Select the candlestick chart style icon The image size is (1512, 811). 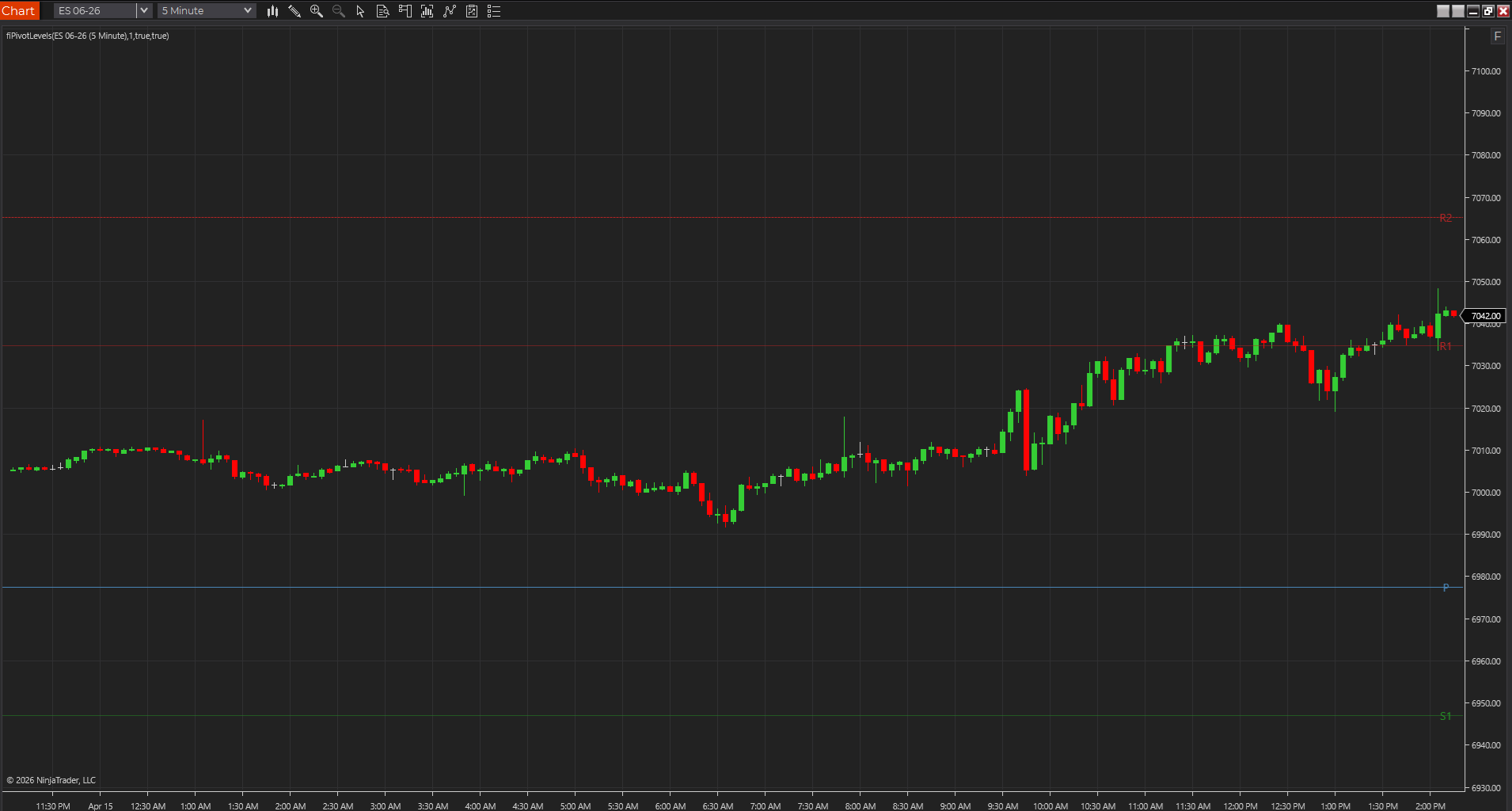[x=273, y=11]
